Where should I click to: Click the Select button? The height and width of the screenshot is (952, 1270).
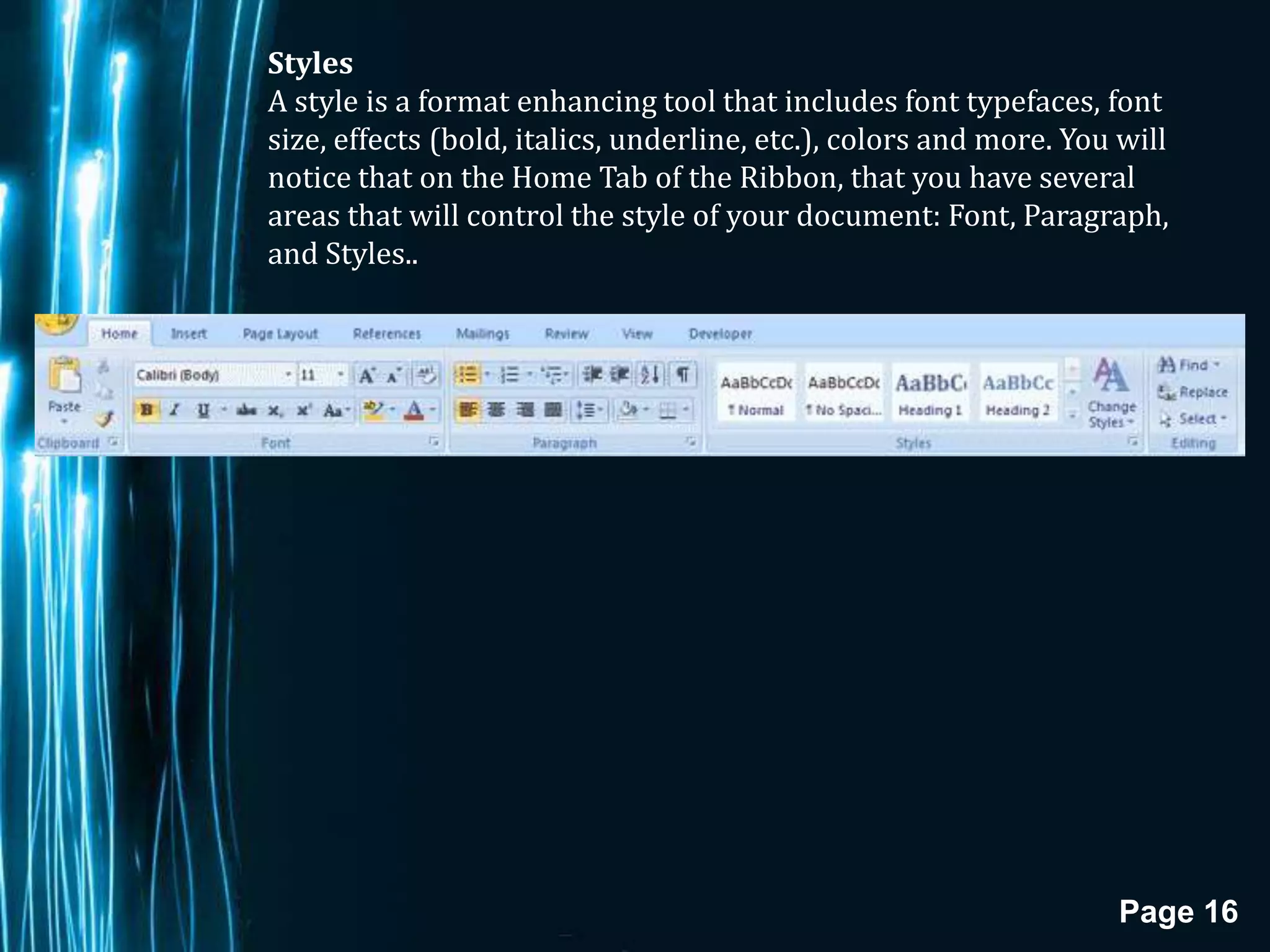pos(1193,419)
